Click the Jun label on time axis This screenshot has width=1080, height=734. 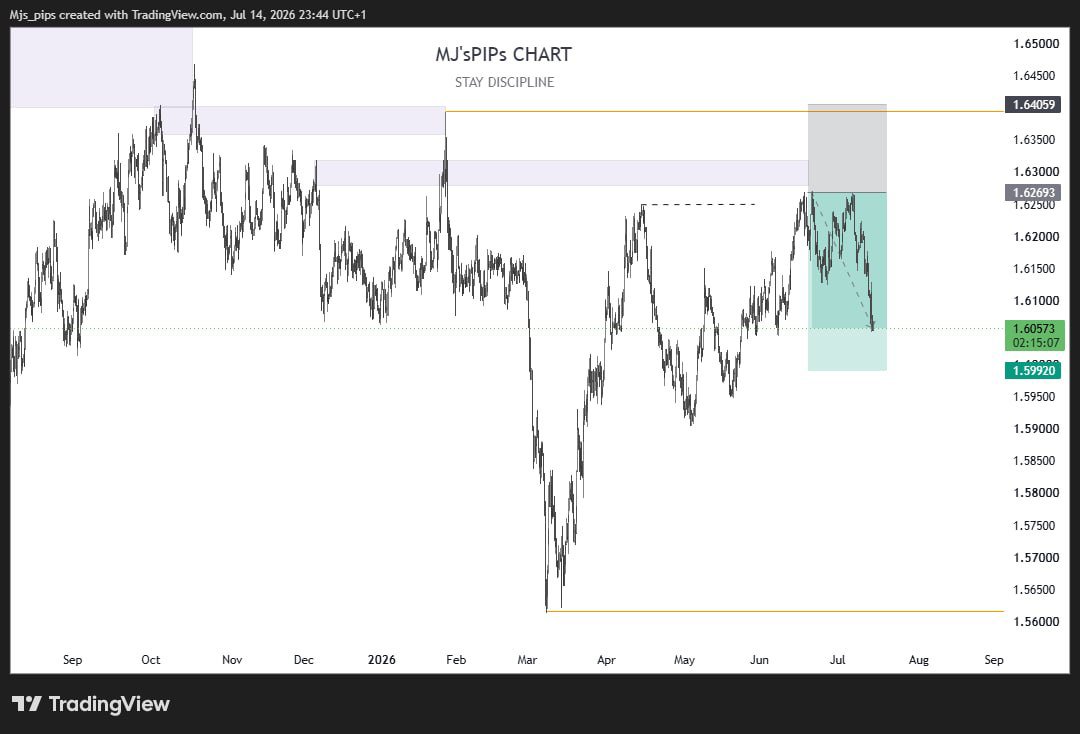[759, 660]
